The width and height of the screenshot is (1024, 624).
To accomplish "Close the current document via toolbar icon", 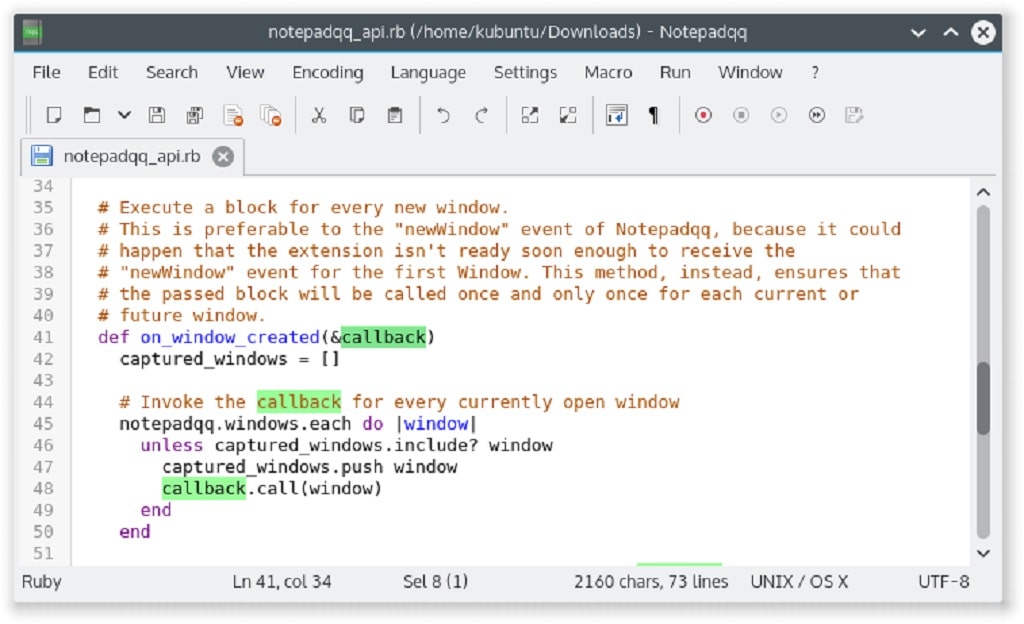I will (x=232, y=115).
